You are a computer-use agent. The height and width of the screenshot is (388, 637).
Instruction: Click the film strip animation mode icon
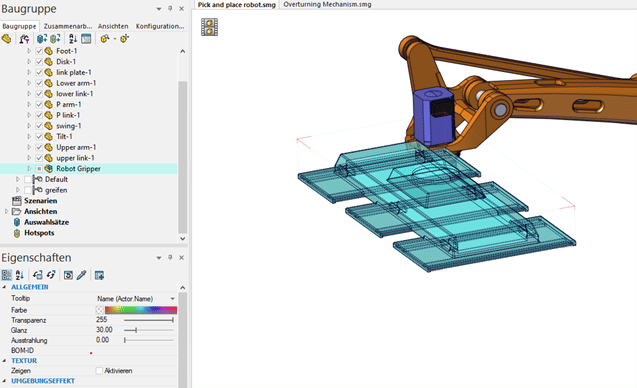click(209, 27)
